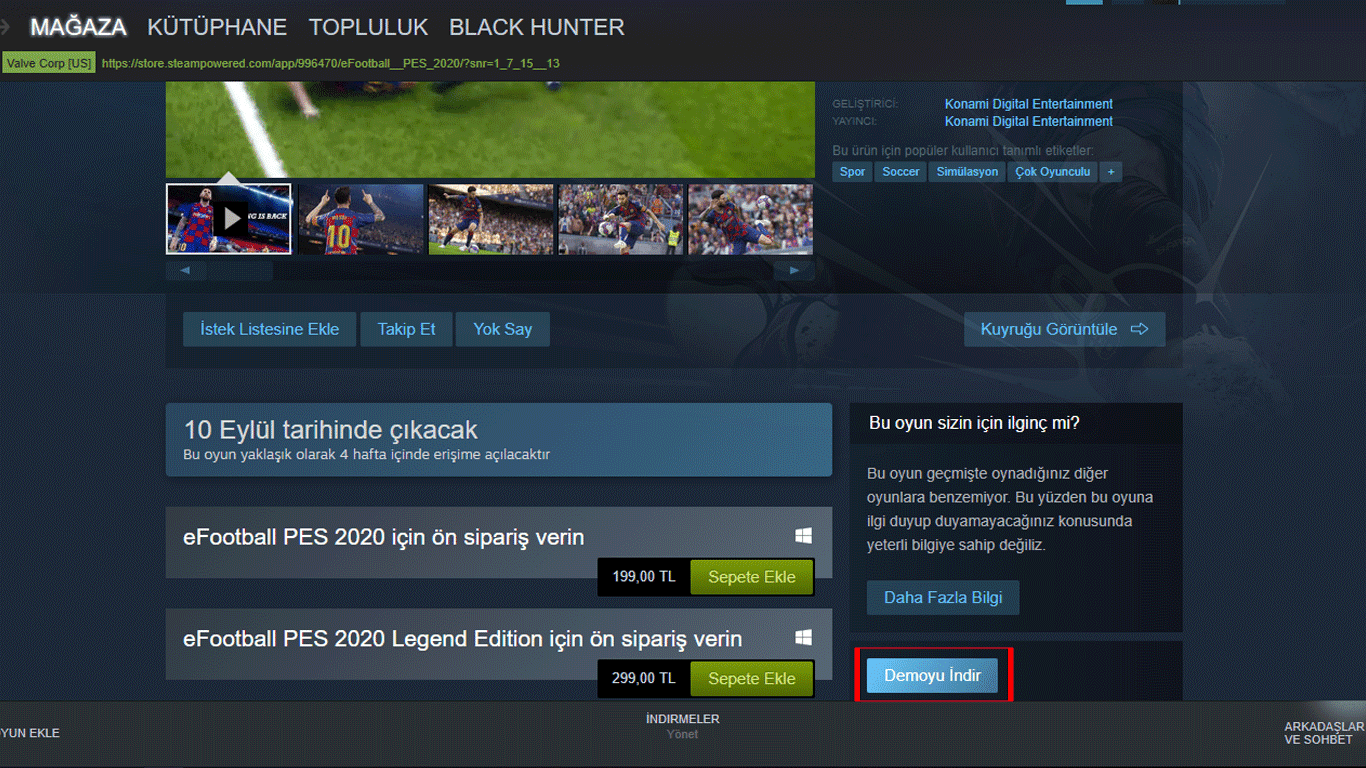Add 199,00 TL edition to cart

(752, 577)
